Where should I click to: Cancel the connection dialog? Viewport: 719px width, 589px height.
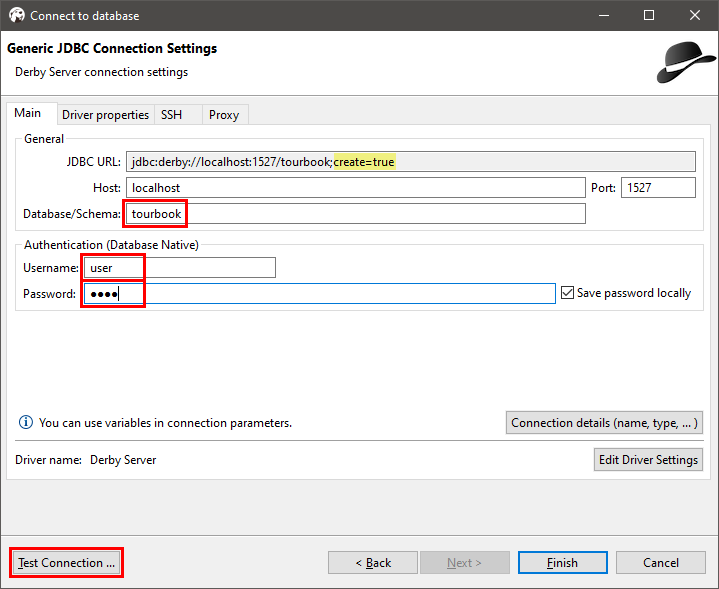[661, 563]
